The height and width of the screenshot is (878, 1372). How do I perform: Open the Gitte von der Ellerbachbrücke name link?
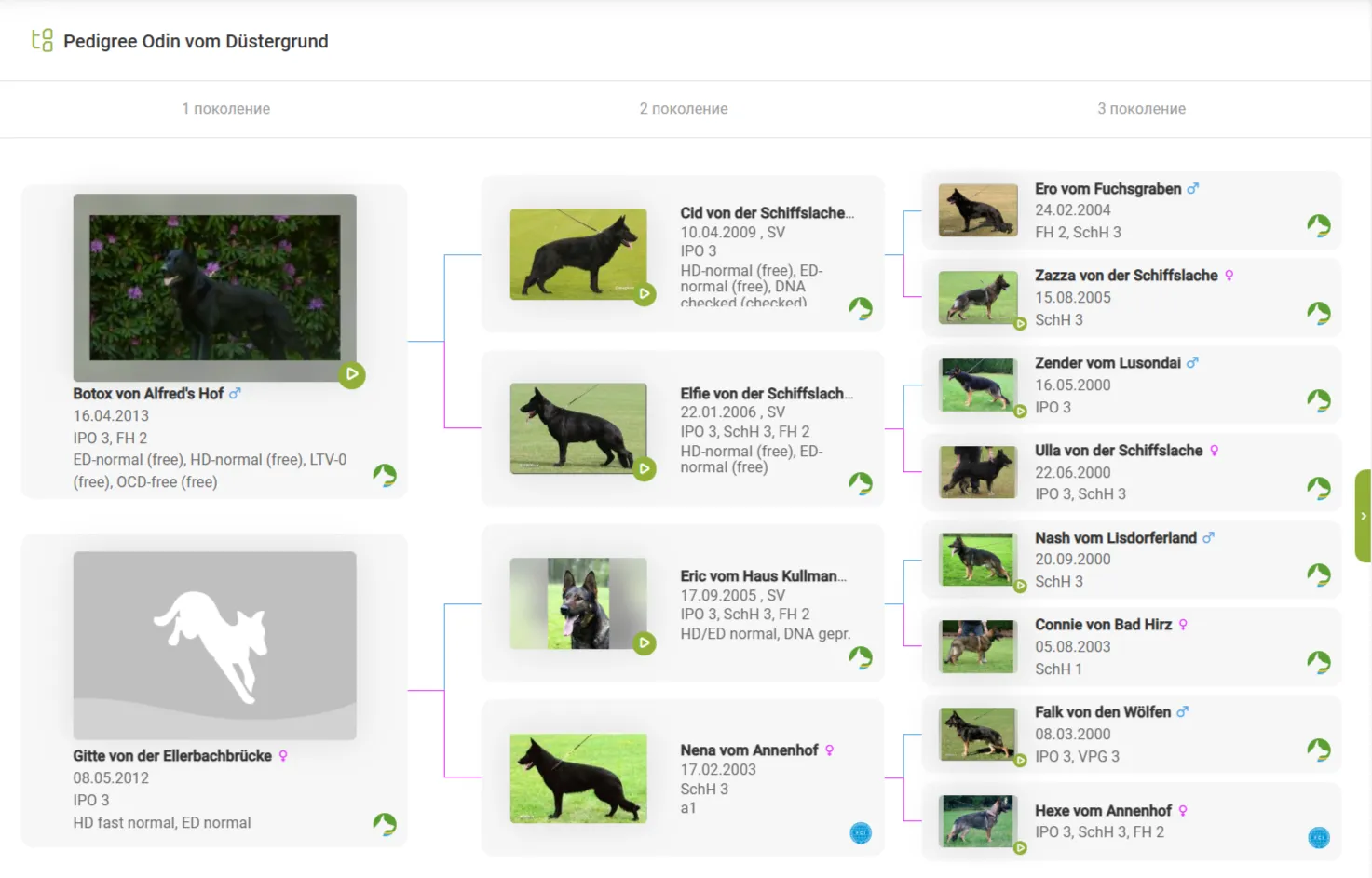[172, 756]
